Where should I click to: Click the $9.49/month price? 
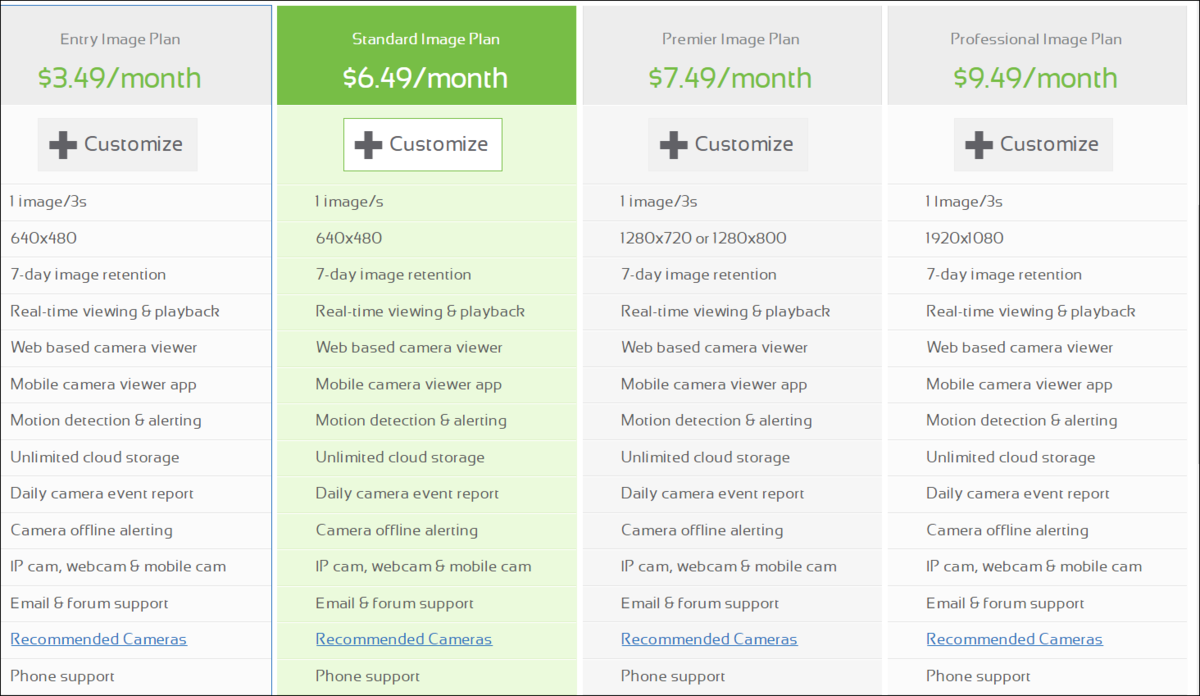pos(1036,78)
